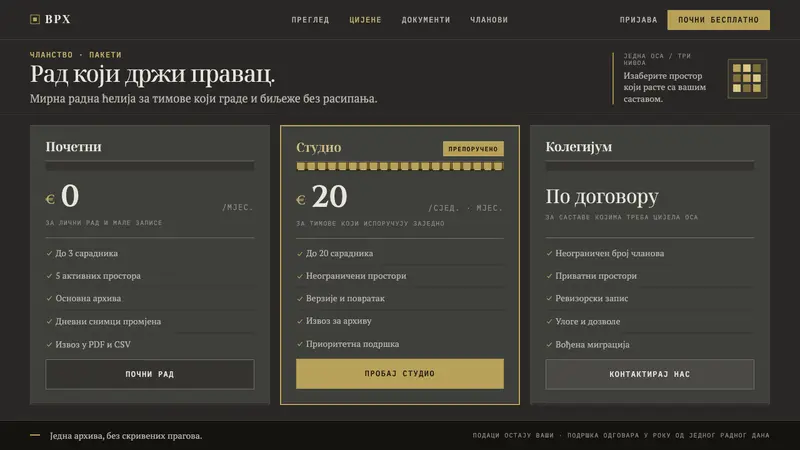Open the Документи nav item

(426, 20)
